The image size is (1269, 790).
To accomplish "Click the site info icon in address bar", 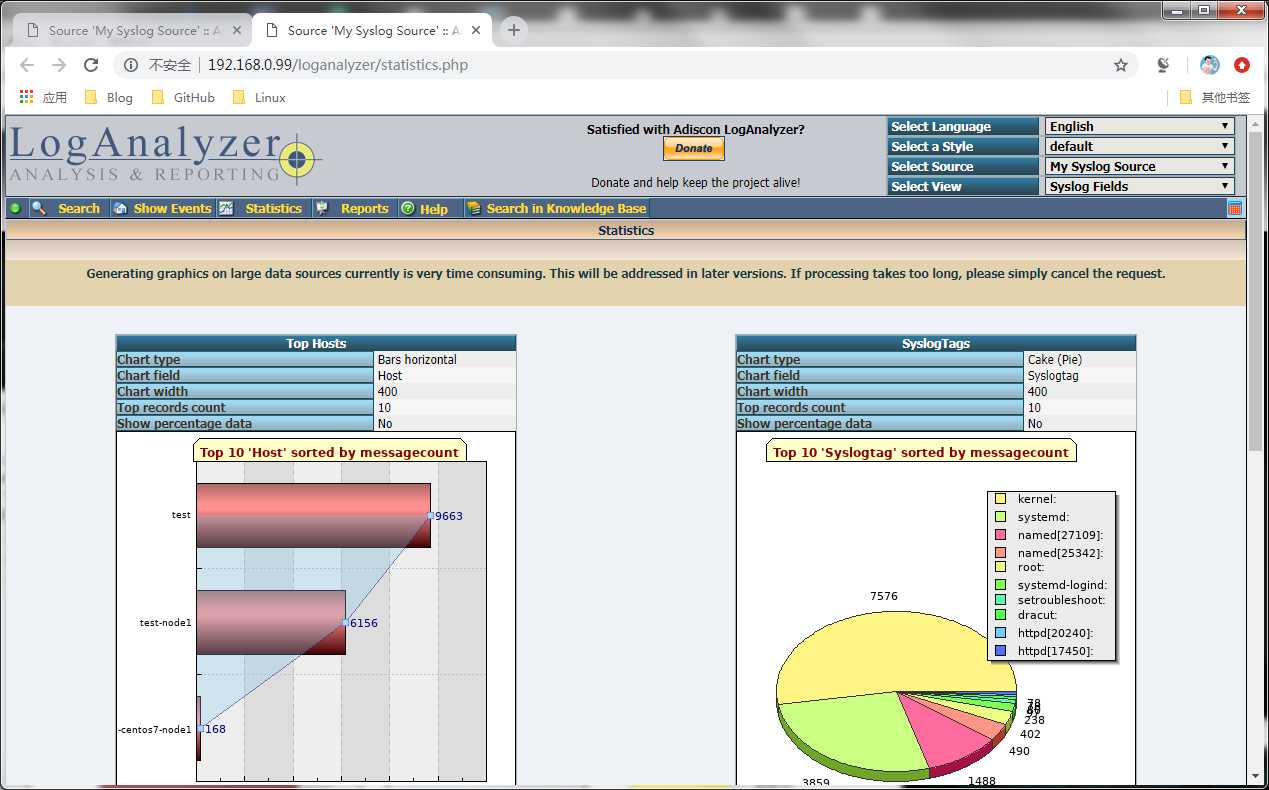I will click(131, 65).
